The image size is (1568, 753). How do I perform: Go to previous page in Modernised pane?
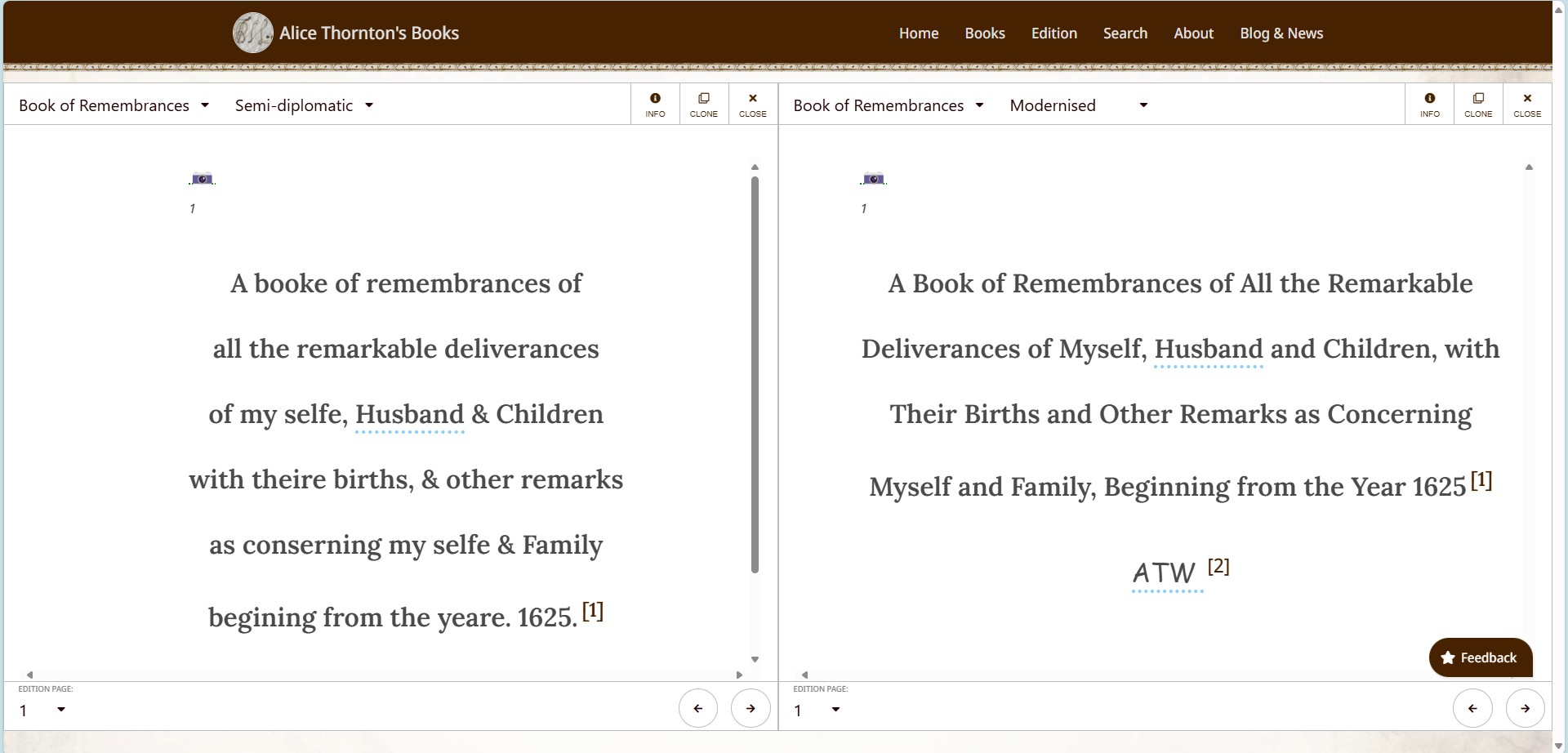coord(1472,708)
